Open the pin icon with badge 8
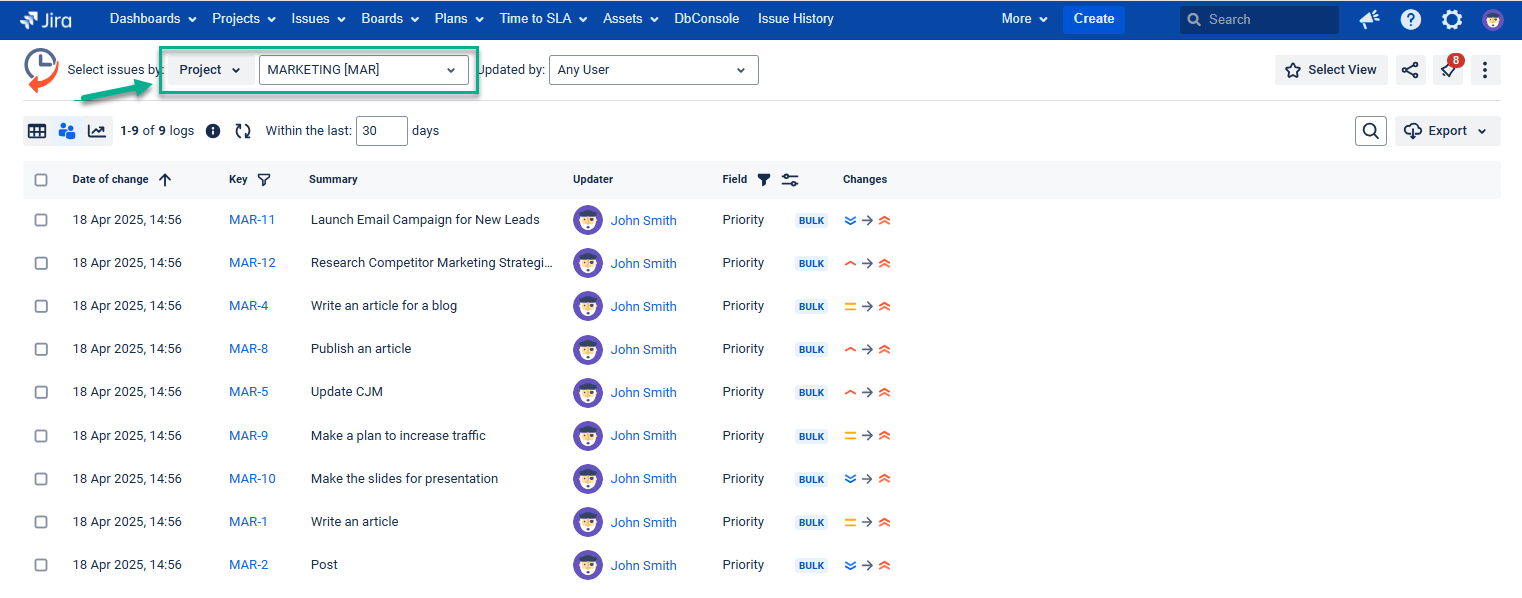The width and height of the screenshot is (1522, 598). tap(1448, 70)
